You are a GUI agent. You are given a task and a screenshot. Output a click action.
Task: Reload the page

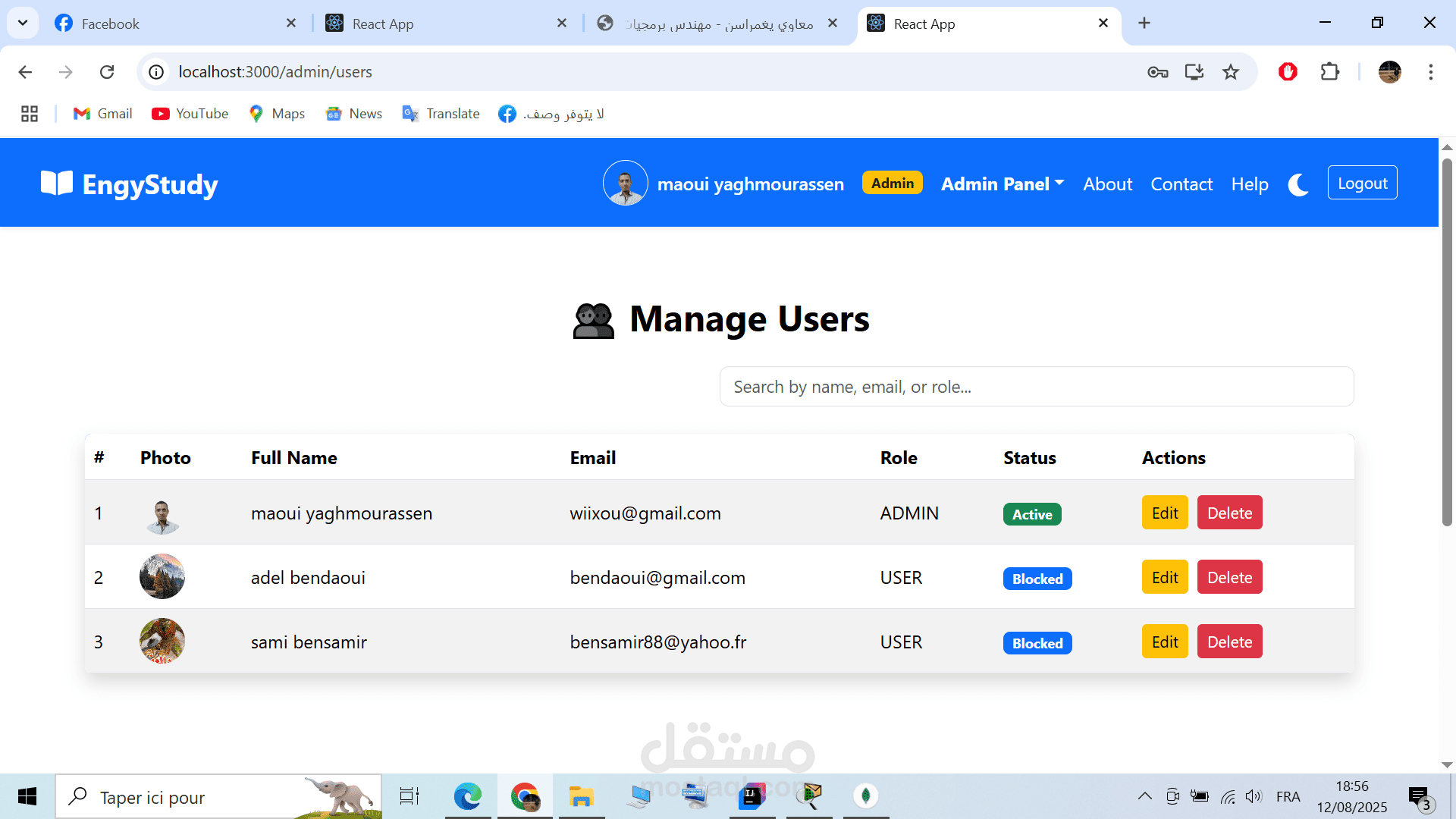(107, 72)
